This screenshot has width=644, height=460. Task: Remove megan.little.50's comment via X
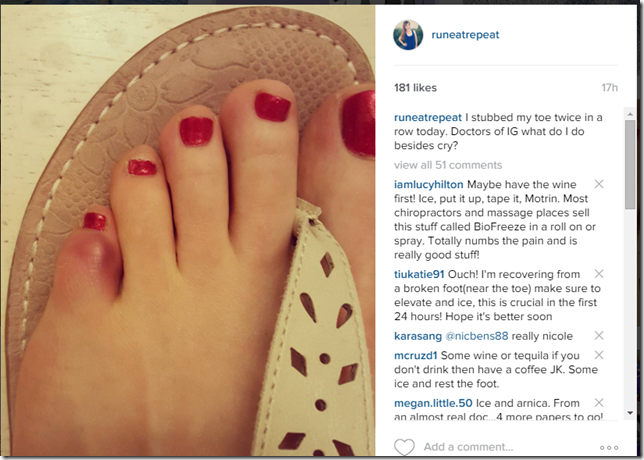(x=599, y=402)
